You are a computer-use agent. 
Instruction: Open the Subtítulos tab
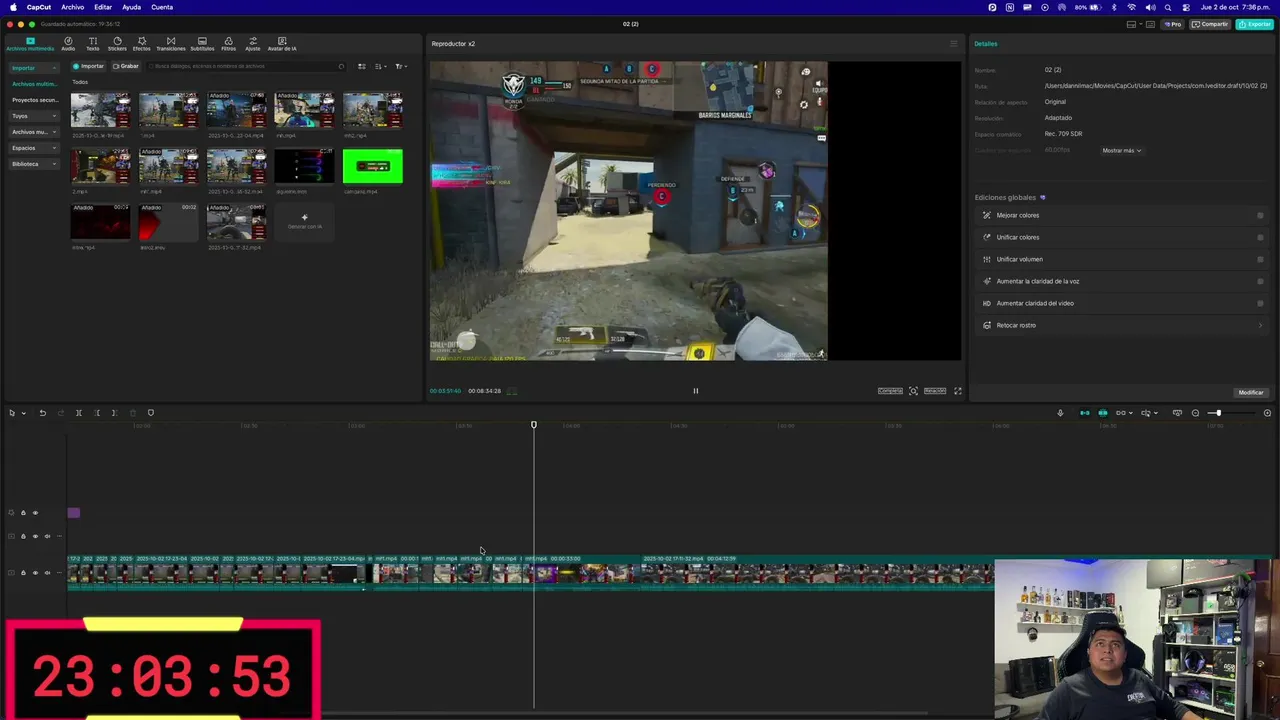(202, 44)
